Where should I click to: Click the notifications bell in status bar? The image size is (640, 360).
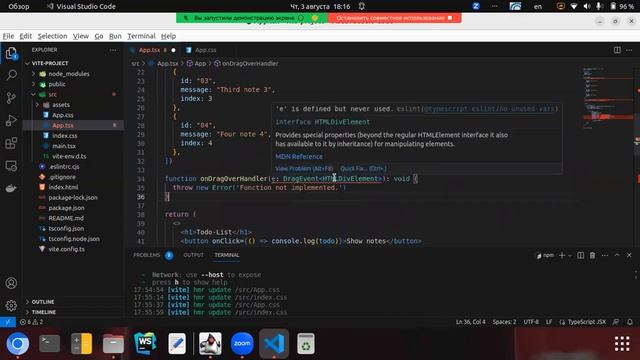pos(630,322)
